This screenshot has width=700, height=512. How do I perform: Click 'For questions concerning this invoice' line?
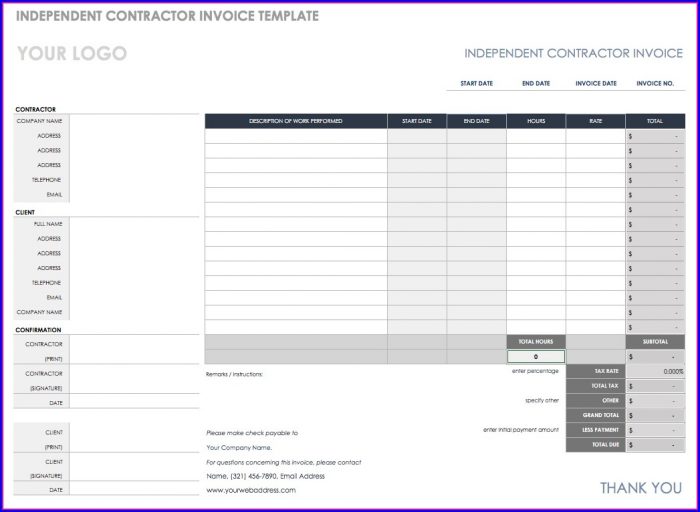[x=284, y=462]
